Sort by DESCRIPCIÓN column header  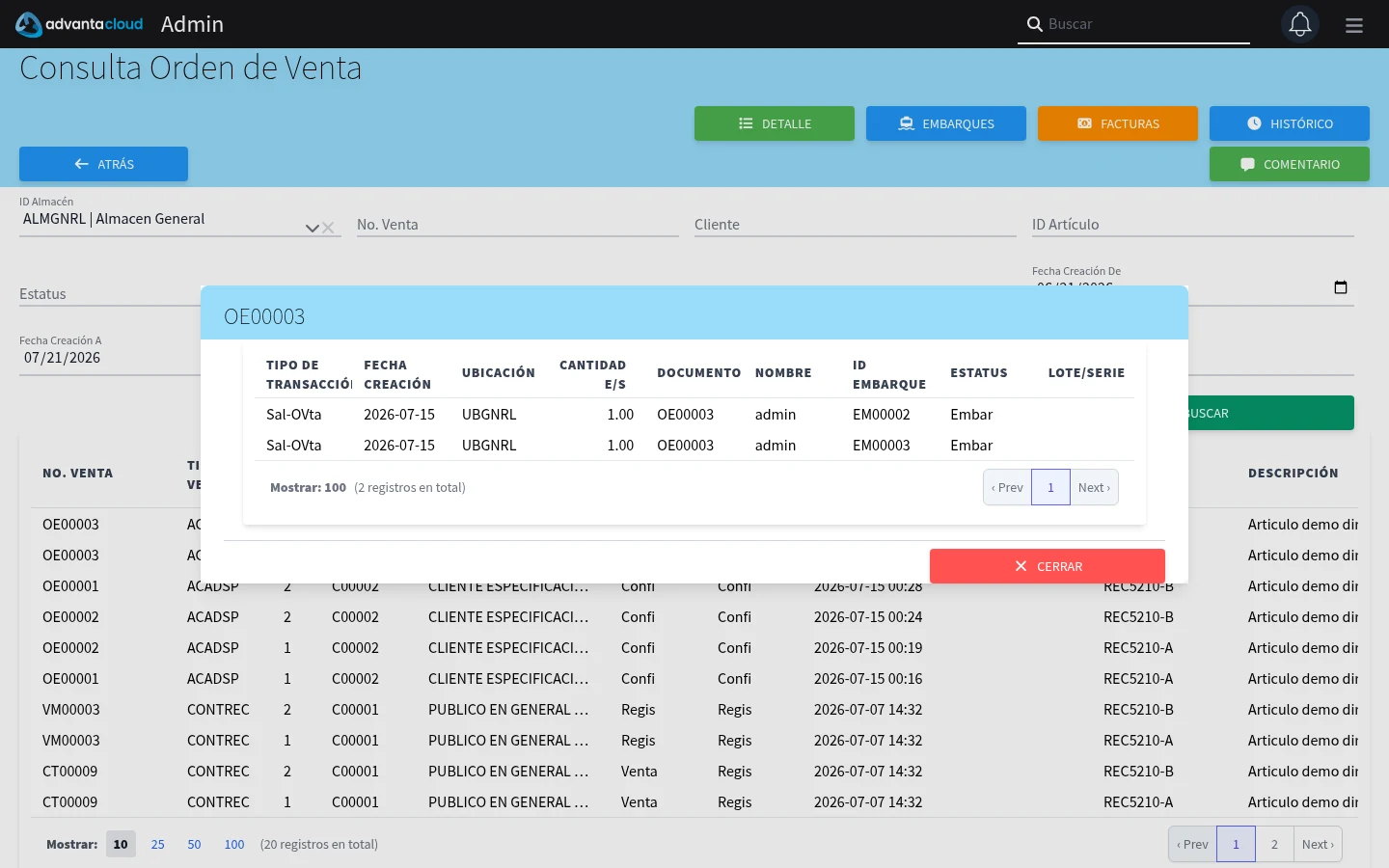tap(1294, 473)
